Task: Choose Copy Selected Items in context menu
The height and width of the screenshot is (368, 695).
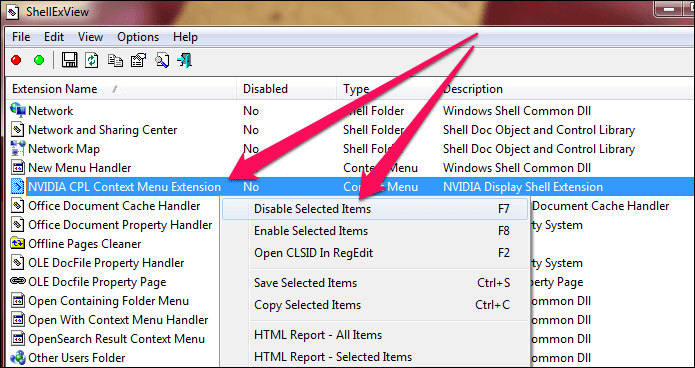Action: click(375, 305)
